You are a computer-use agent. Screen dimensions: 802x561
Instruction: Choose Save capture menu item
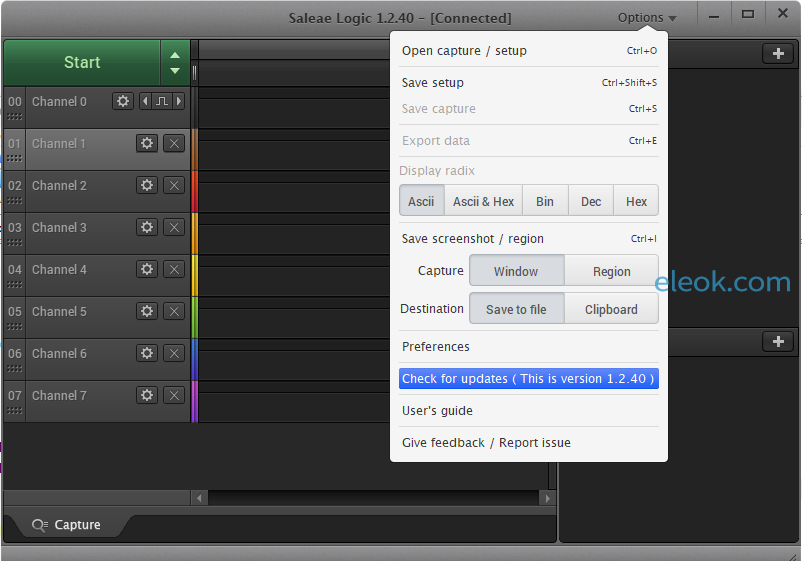(x=529, y=108)
